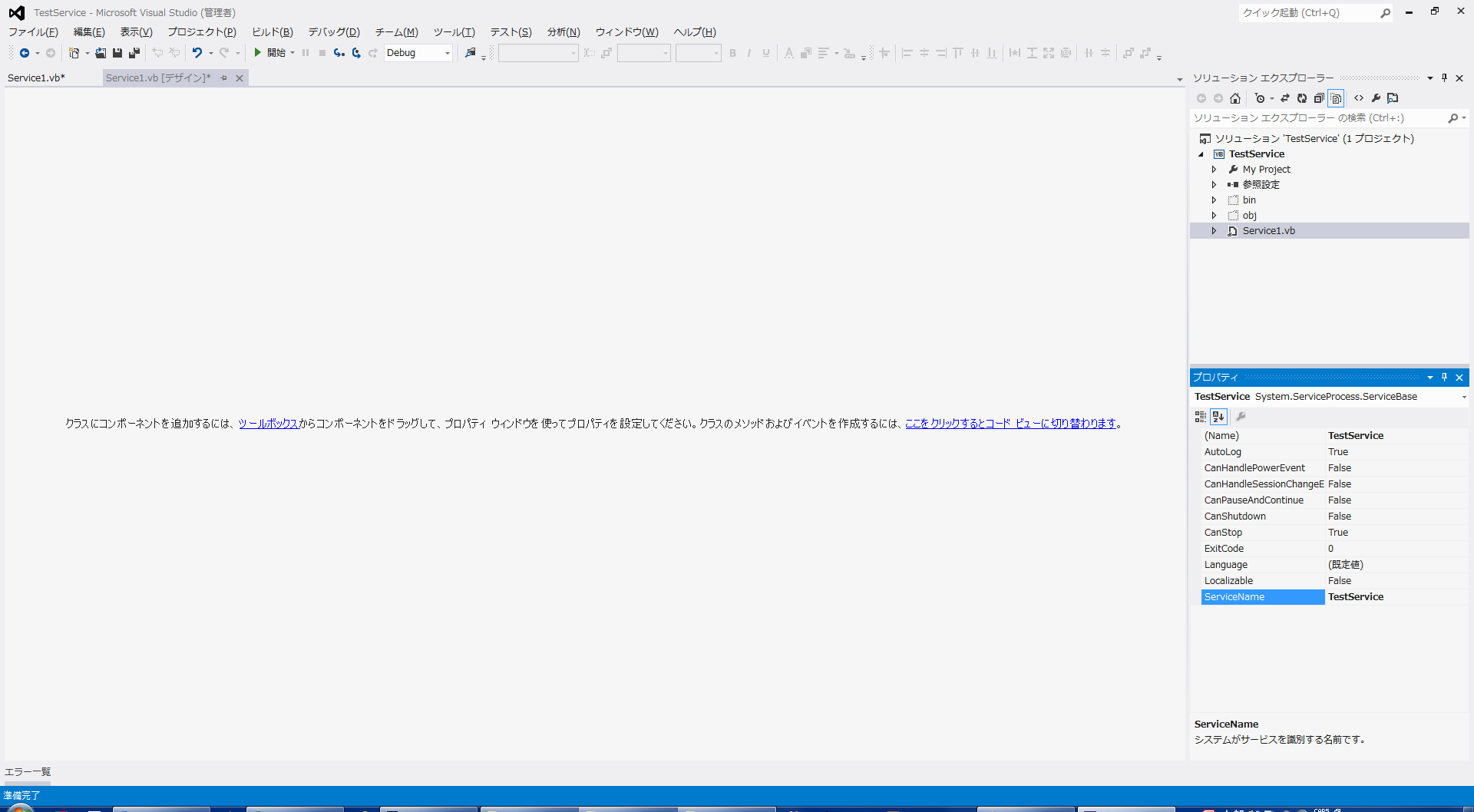
Task: Click the Step Into debug icon
Action: (339, 53)
